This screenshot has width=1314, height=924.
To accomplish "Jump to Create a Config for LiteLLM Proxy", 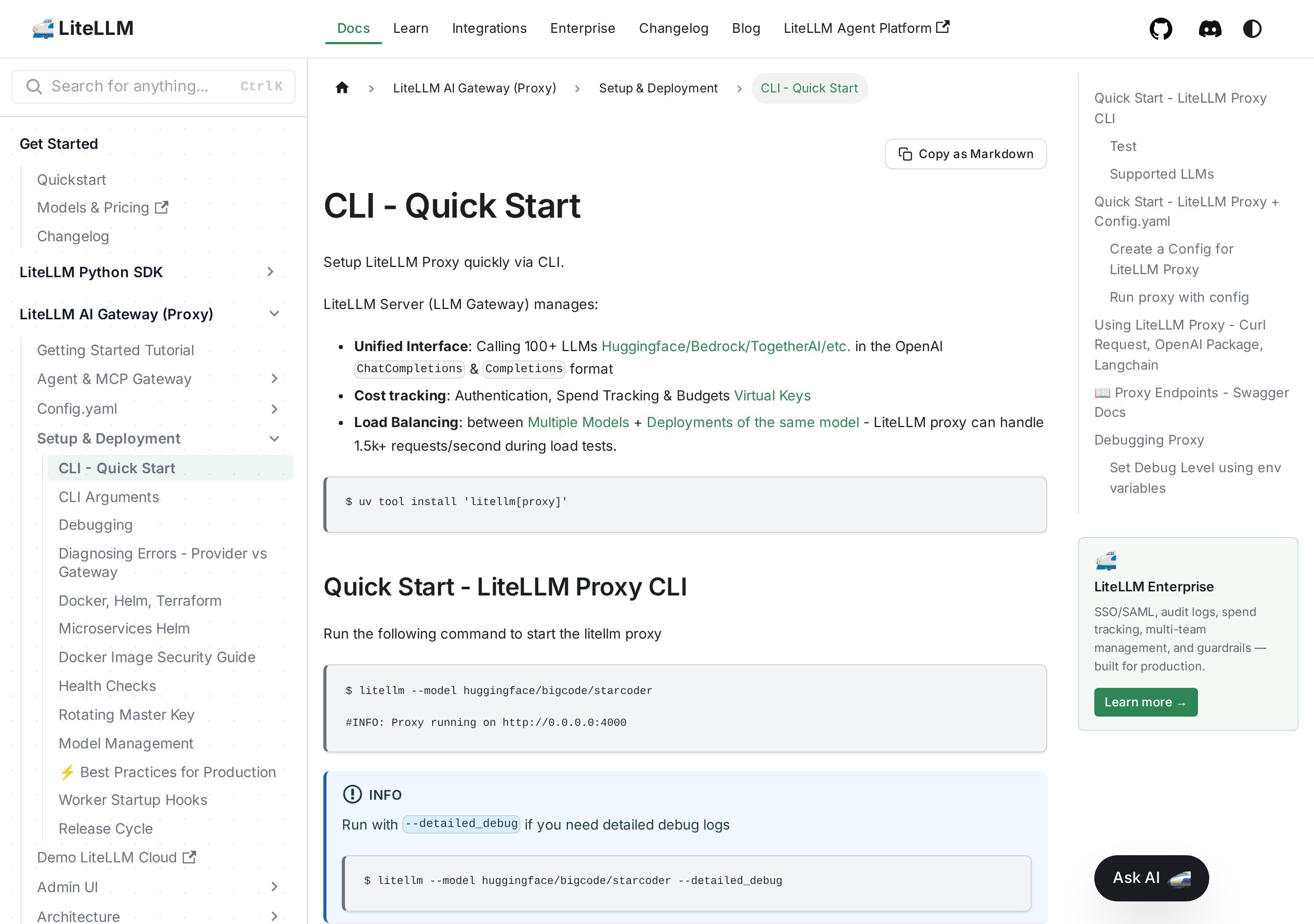I will tap(1171, 259).
